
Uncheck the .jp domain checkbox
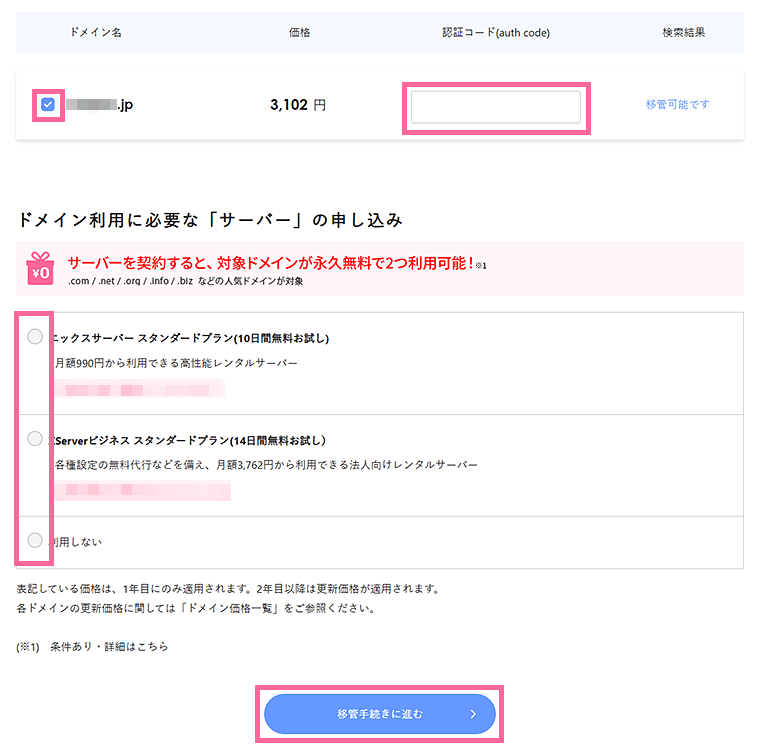(48, 104)
